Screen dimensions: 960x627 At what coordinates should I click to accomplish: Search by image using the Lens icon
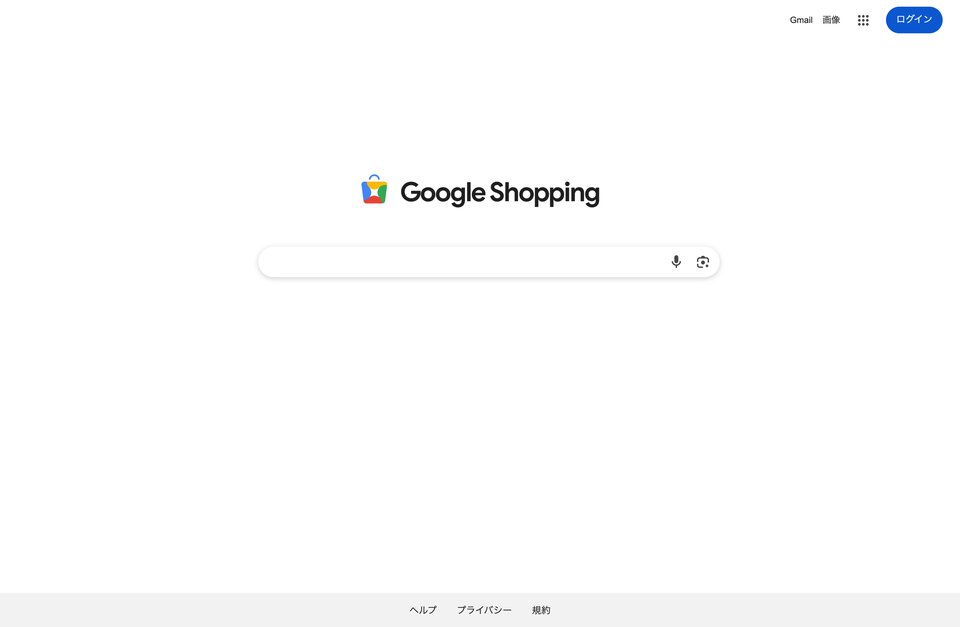point(703,261)
